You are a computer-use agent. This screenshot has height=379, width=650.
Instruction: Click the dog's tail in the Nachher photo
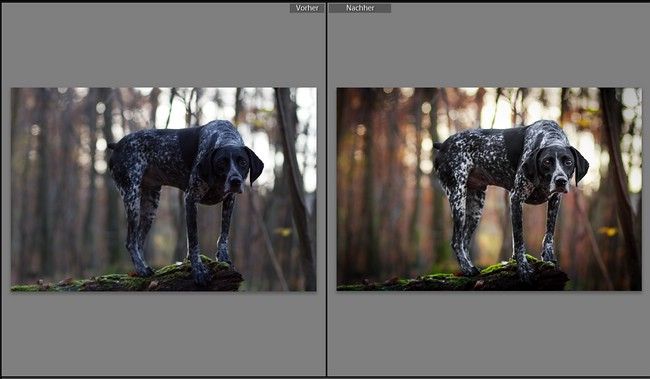tap(437, 146)
